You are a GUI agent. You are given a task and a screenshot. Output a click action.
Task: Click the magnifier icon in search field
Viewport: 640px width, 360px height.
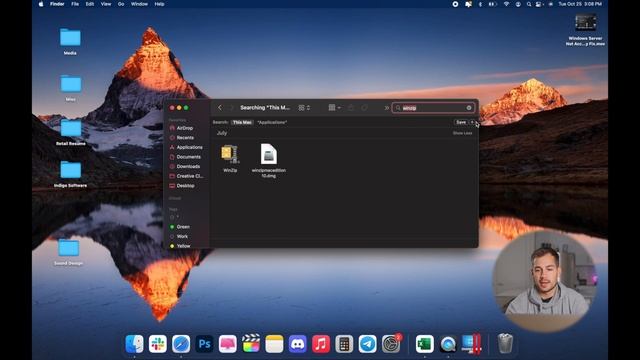coord(398,108)
